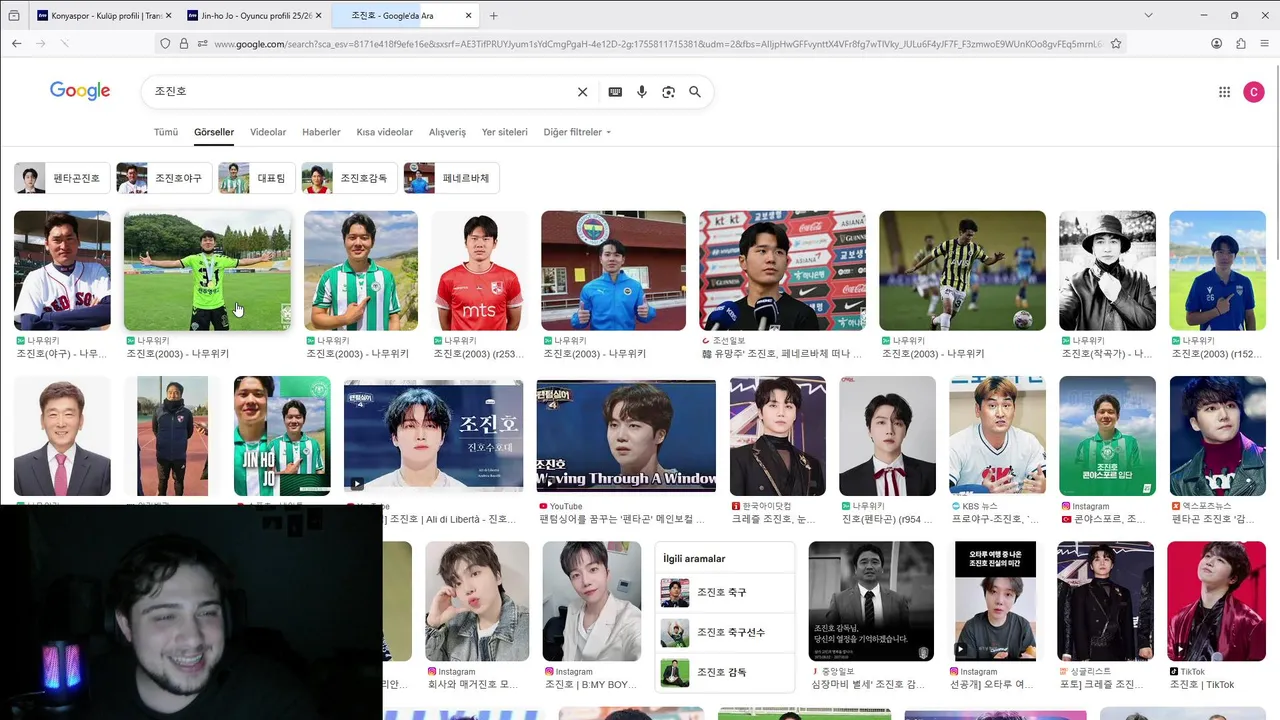Select the Haberler search tab
The height and width of the screenshot is (720, 1280).
pos(321,132)
